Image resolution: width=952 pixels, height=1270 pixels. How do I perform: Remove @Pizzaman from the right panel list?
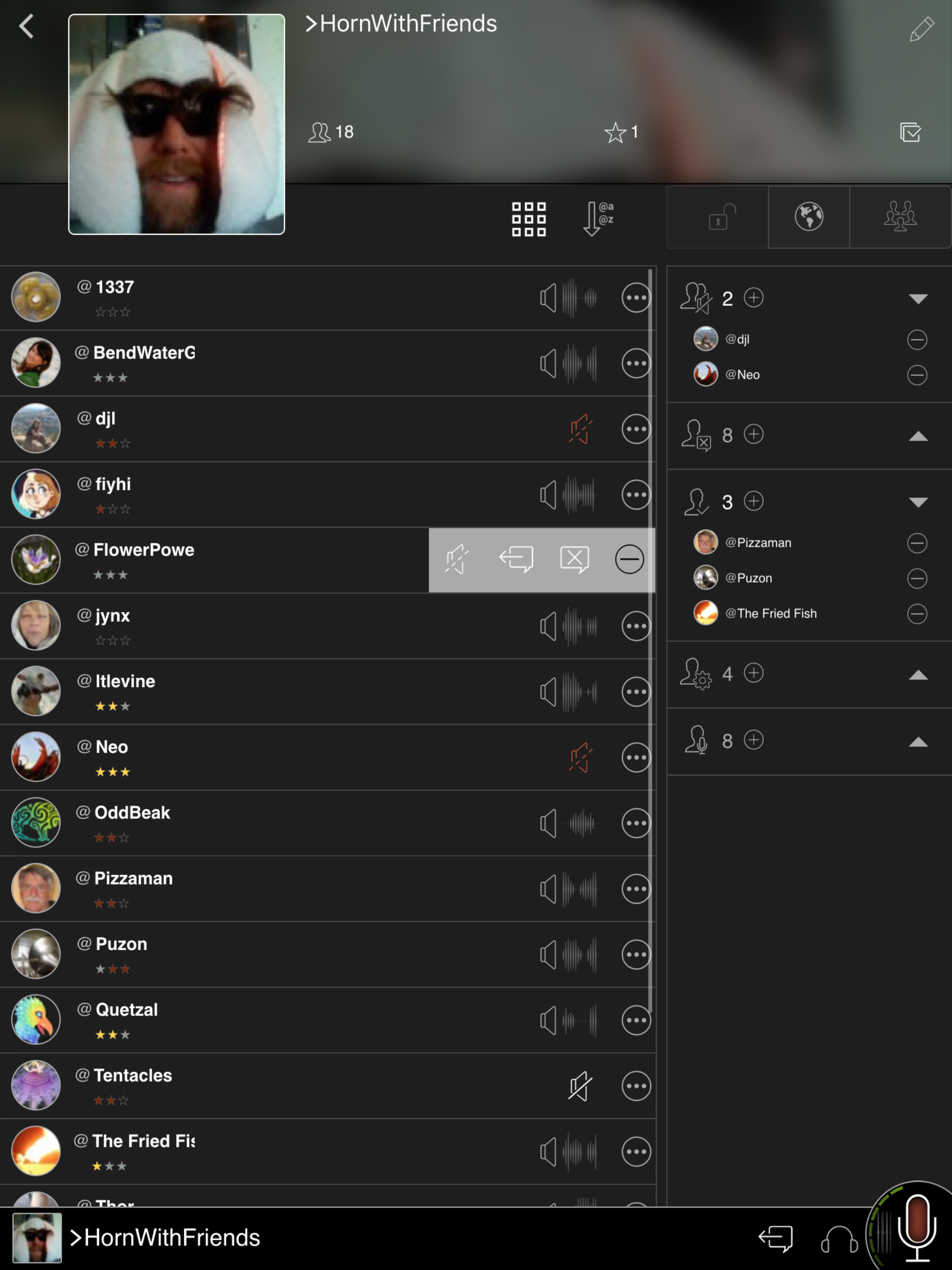pyautogui.click(x=916, y=543)
